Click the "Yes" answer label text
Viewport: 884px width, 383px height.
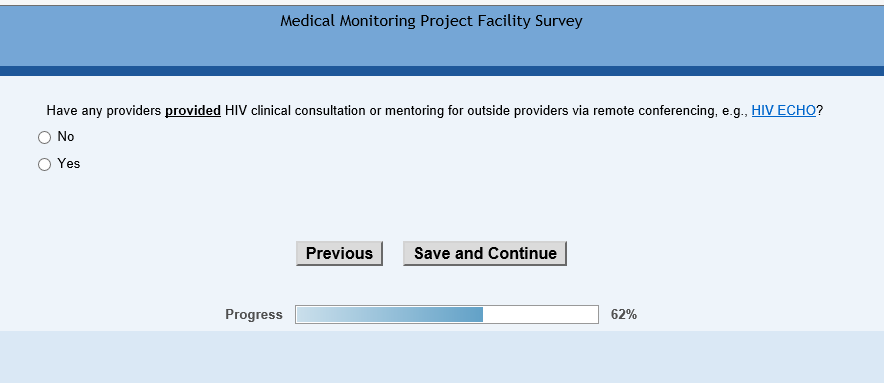tap(69, 164)
